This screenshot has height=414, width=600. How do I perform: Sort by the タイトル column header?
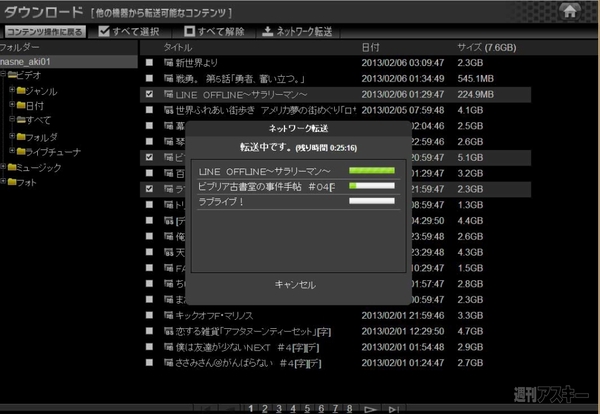(x=178, y=47)
